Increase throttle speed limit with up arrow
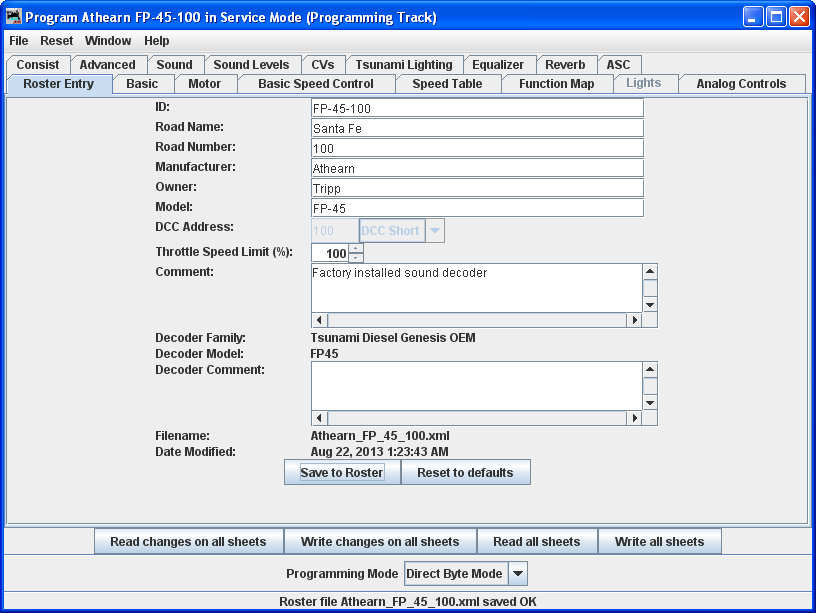The height and width of the screenshot is (613, 816). point(356,248)
